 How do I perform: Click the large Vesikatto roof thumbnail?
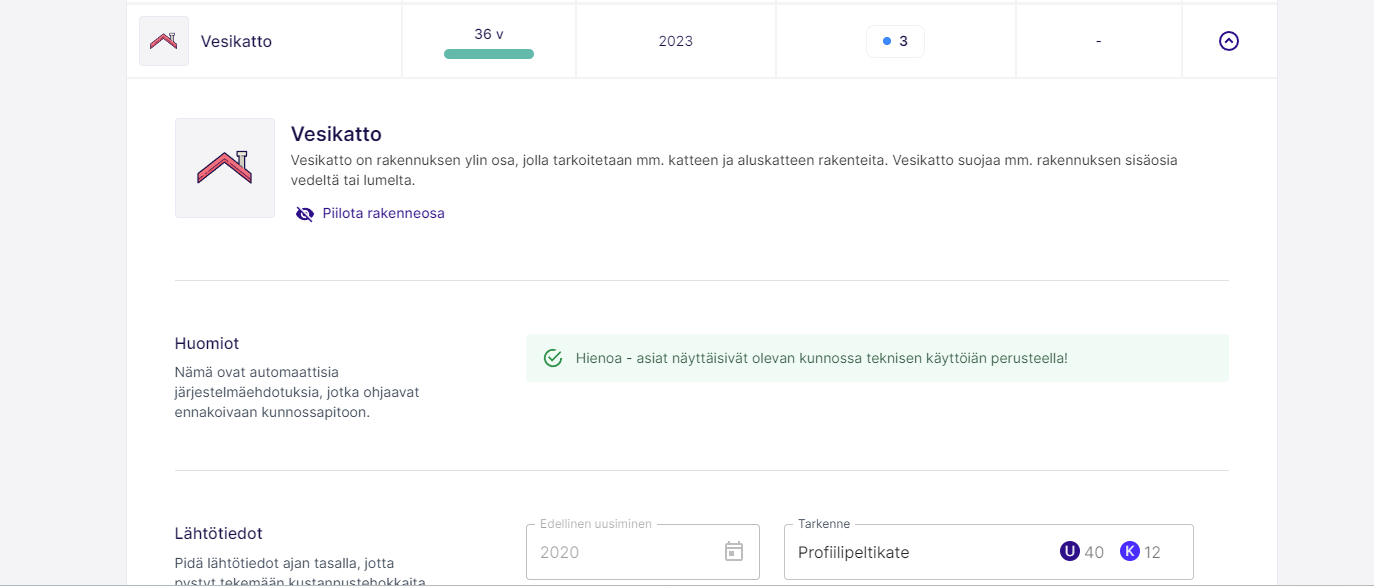225,168
